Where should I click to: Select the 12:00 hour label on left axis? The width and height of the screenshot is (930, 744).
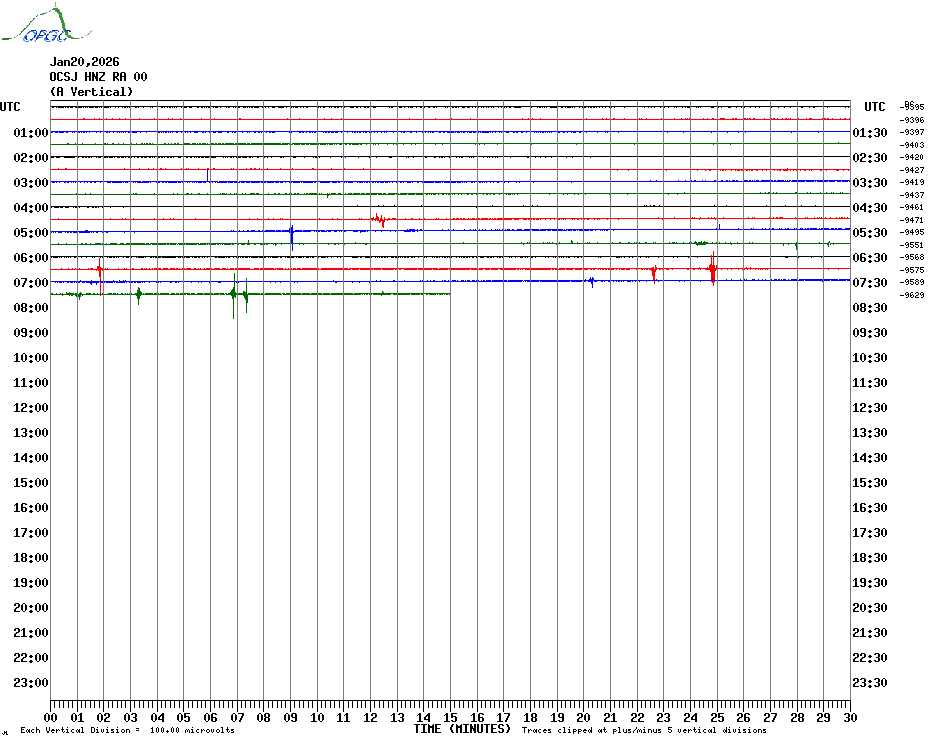(31, 408)
